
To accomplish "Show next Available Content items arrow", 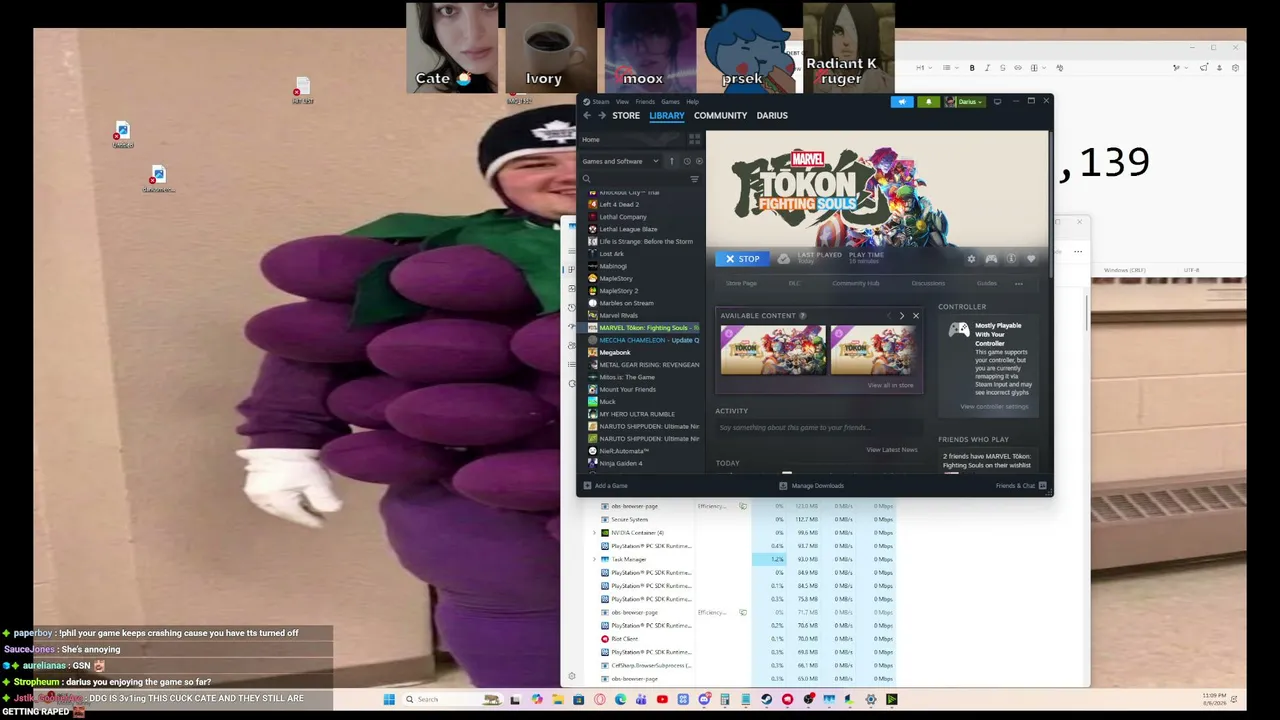I will coord(901,316).
